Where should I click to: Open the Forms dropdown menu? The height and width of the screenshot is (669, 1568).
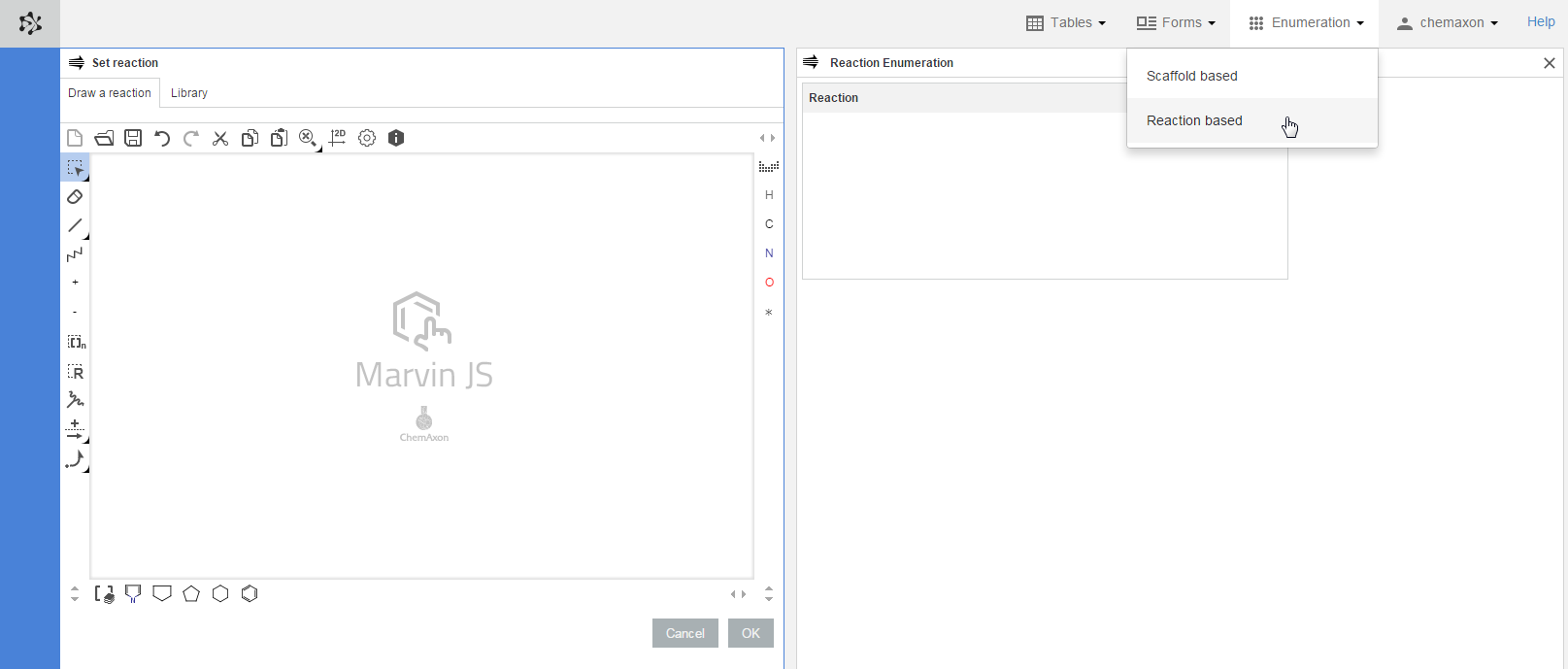[x=1176, y=22]
